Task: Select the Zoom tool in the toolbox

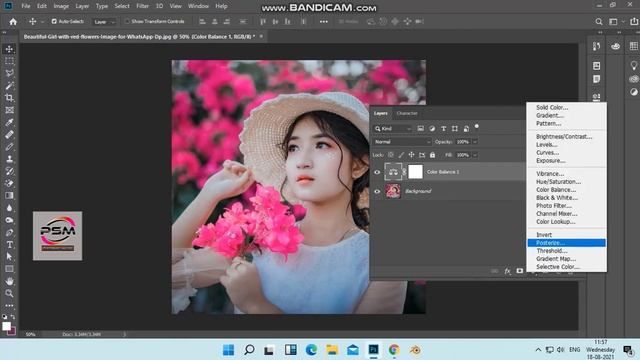Action: click(x=9, y=293)
